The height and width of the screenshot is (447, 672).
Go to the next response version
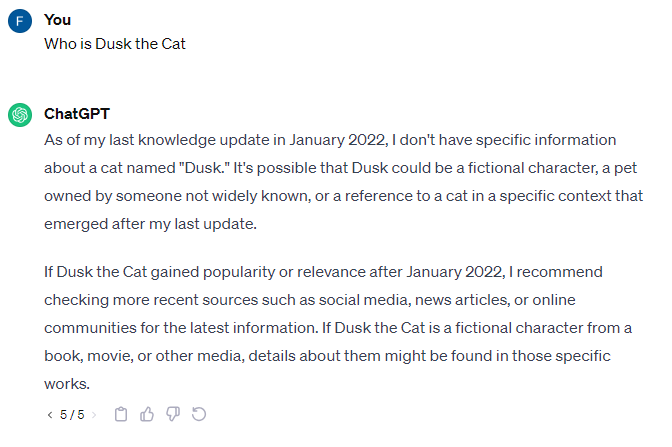94,415
